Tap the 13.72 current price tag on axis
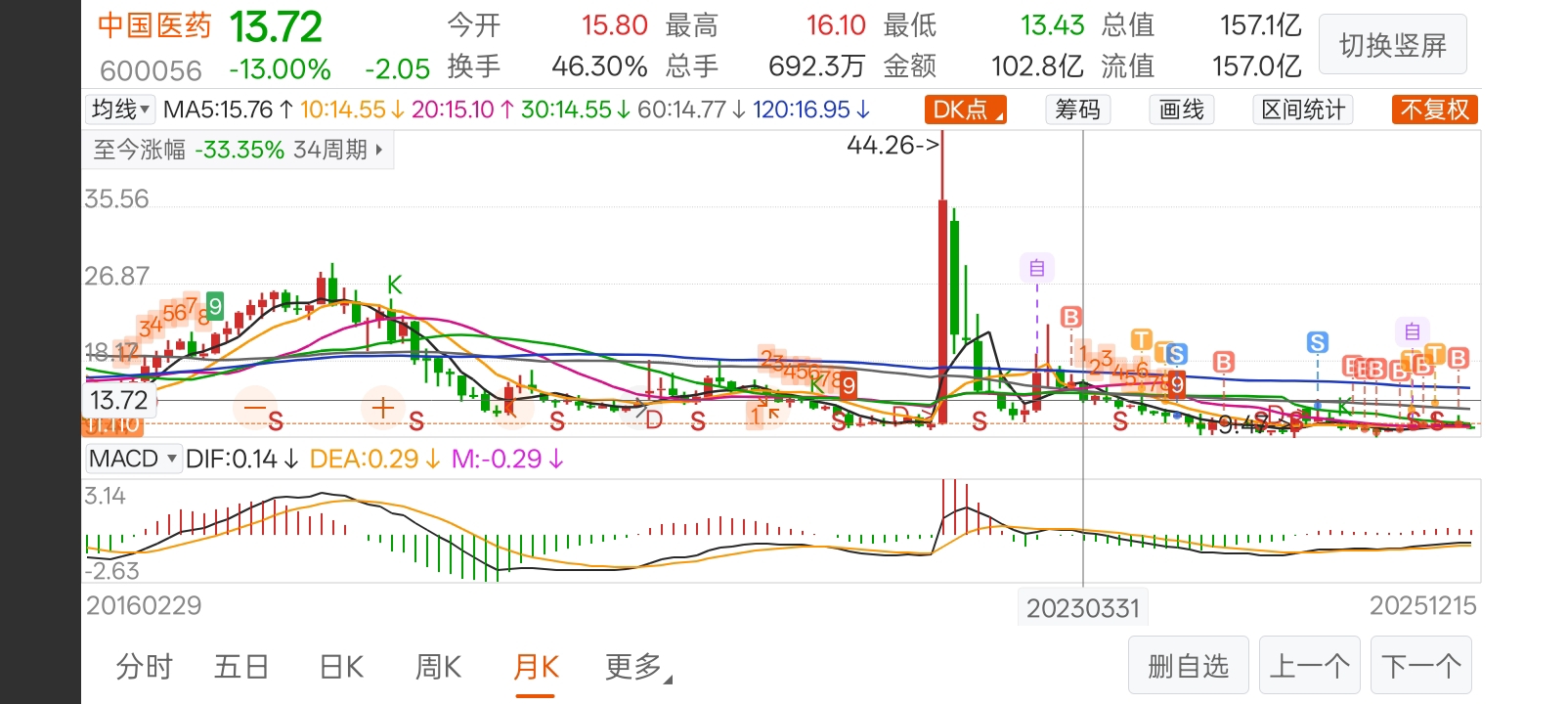 (118, 400)
